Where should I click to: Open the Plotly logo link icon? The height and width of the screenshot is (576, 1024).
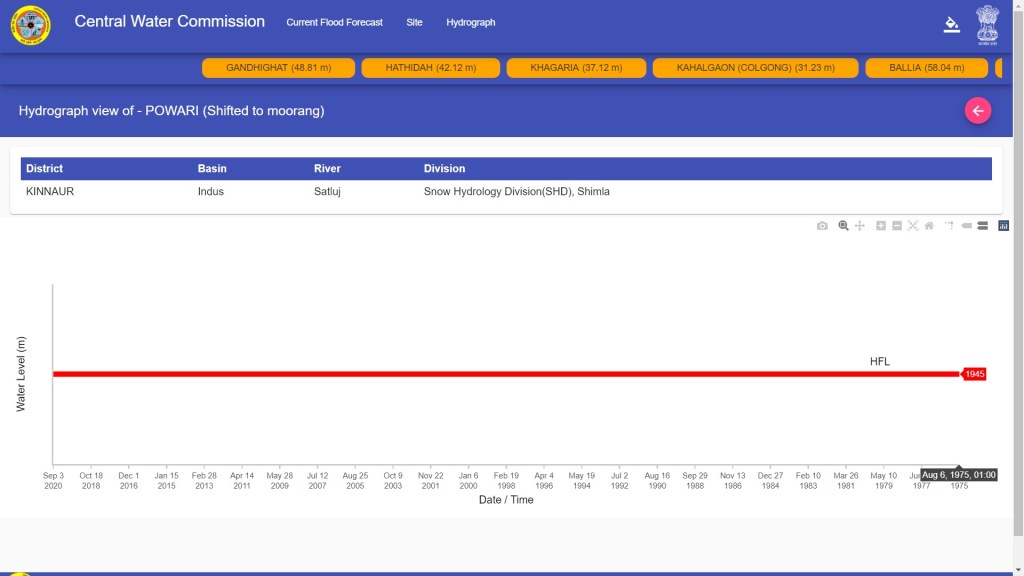(x=1003, y=226)
